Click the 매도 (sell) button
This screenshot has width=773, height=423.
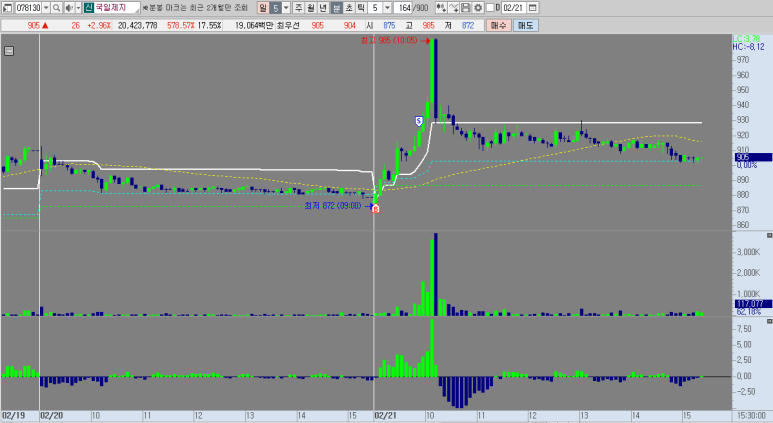(526, 25)
